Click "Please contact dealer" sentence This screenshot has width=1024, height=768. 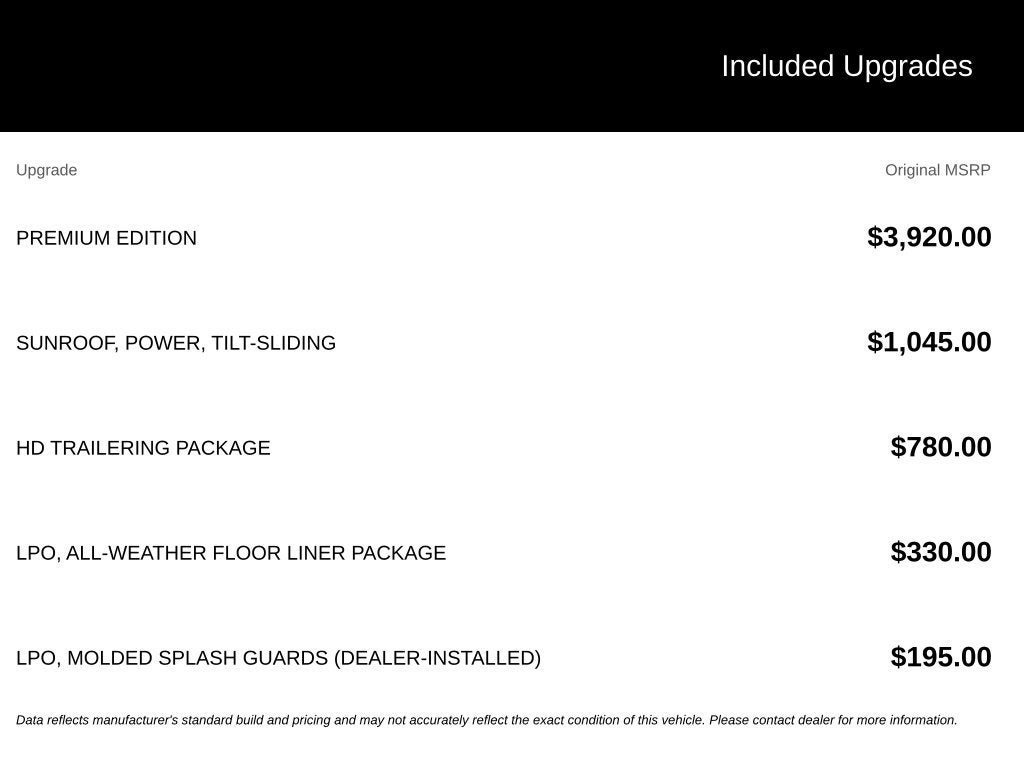point(833,720)
